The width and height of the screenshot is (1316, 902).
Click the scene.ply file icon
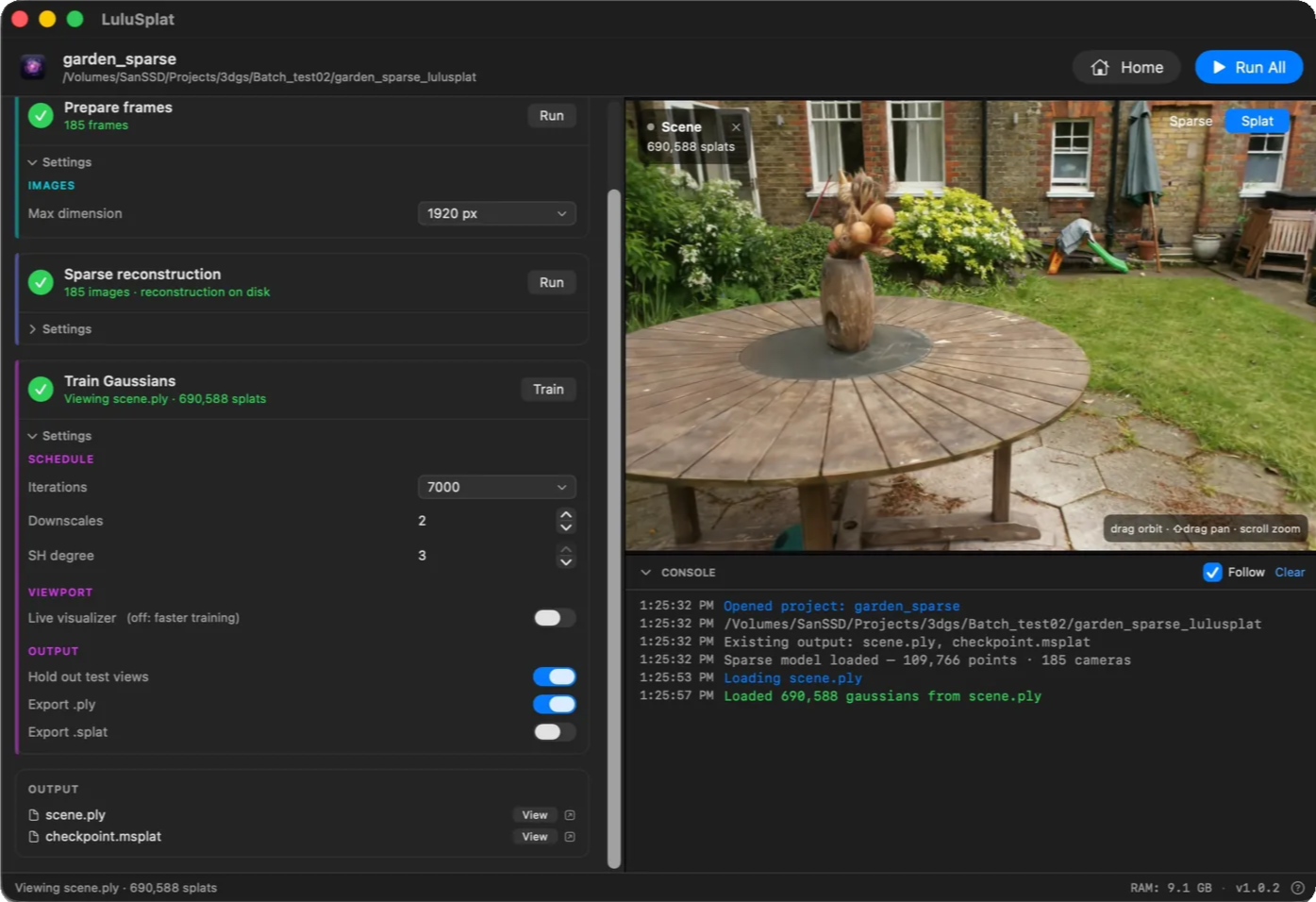34,815
